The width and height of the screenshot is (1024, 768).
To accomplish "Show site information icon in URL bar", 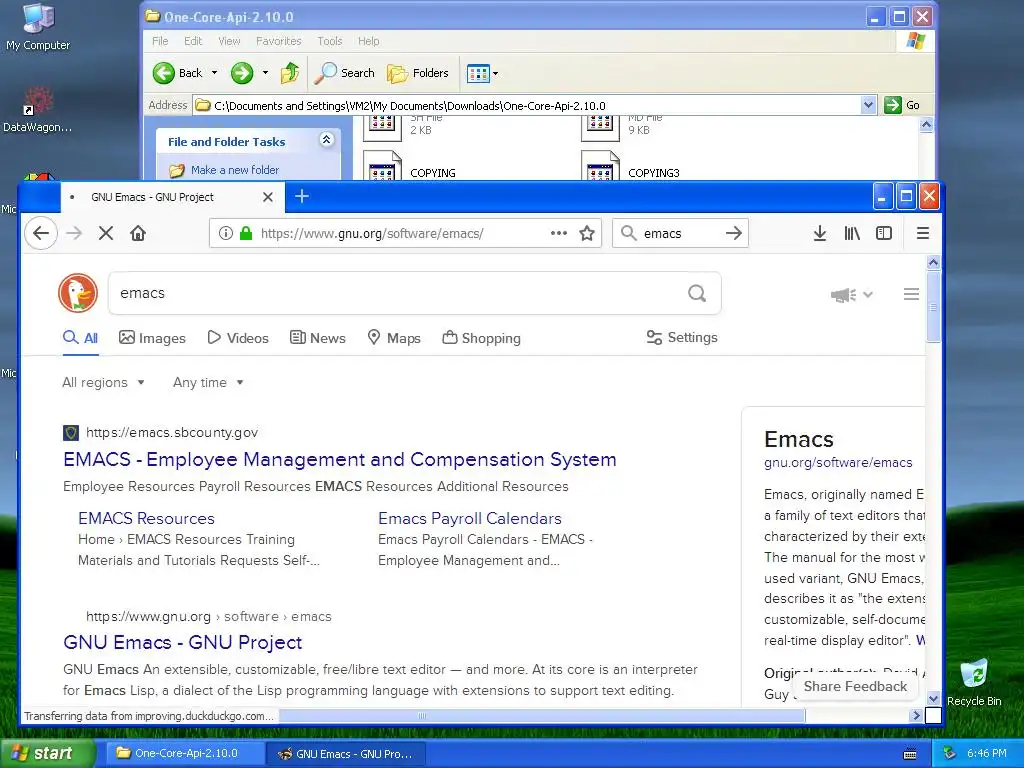I will 226,233.
